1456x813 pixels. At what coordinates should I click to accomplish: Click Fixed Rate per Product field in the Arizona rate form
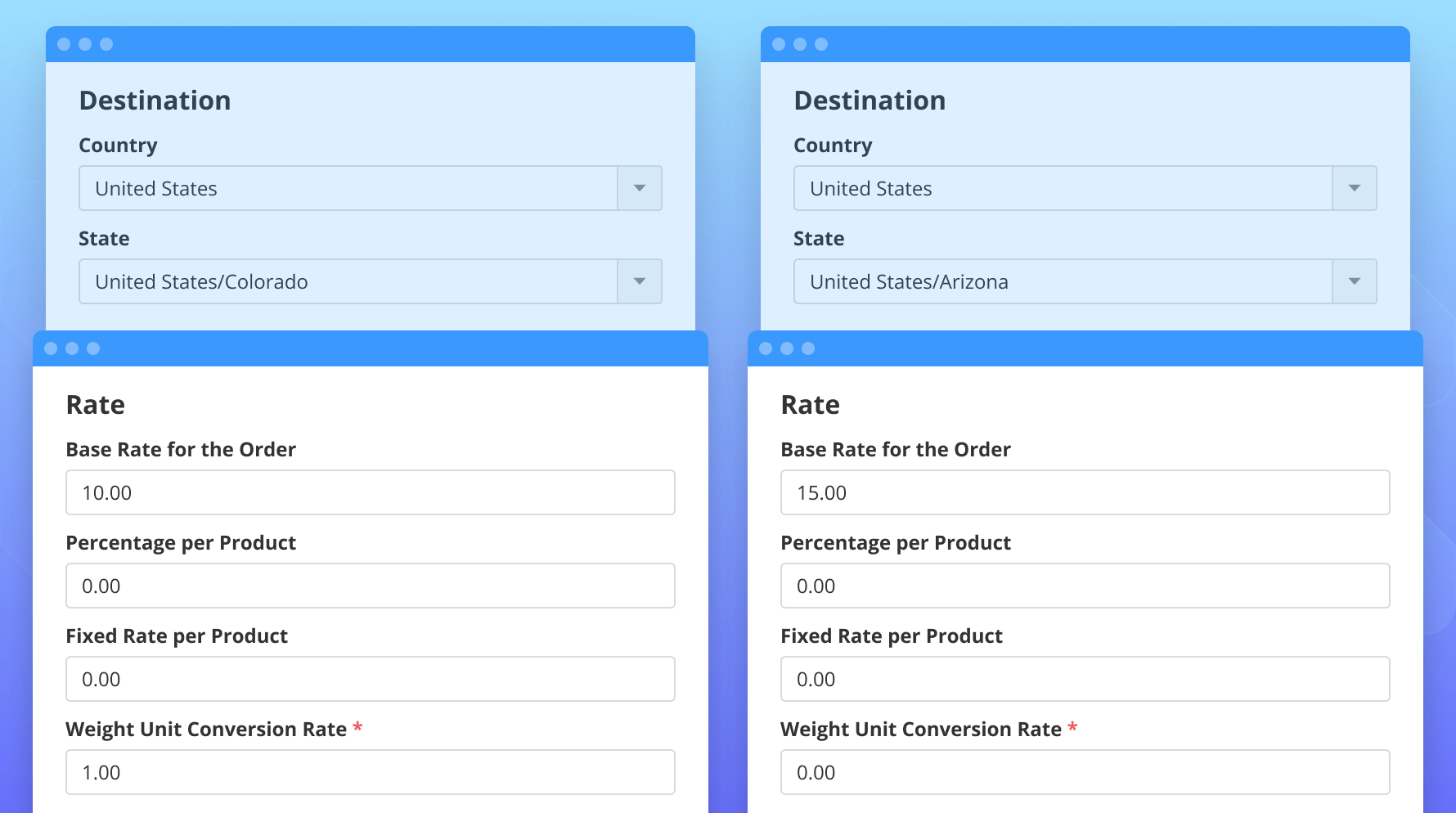pyautogui.click(x=1085, y=679)
